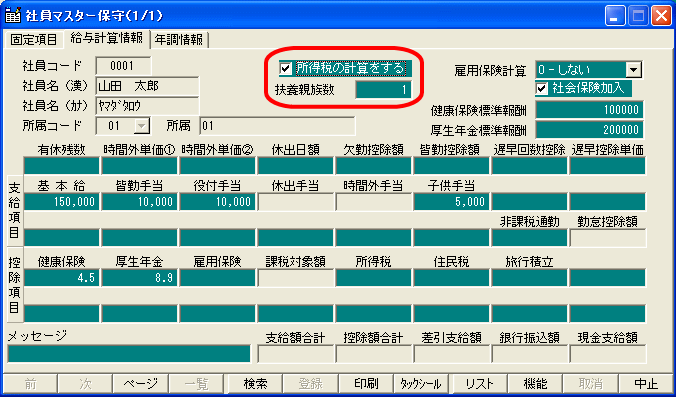Click the 中止 button
The height and width of the screenshot is (397, 676).
point(646,383)
